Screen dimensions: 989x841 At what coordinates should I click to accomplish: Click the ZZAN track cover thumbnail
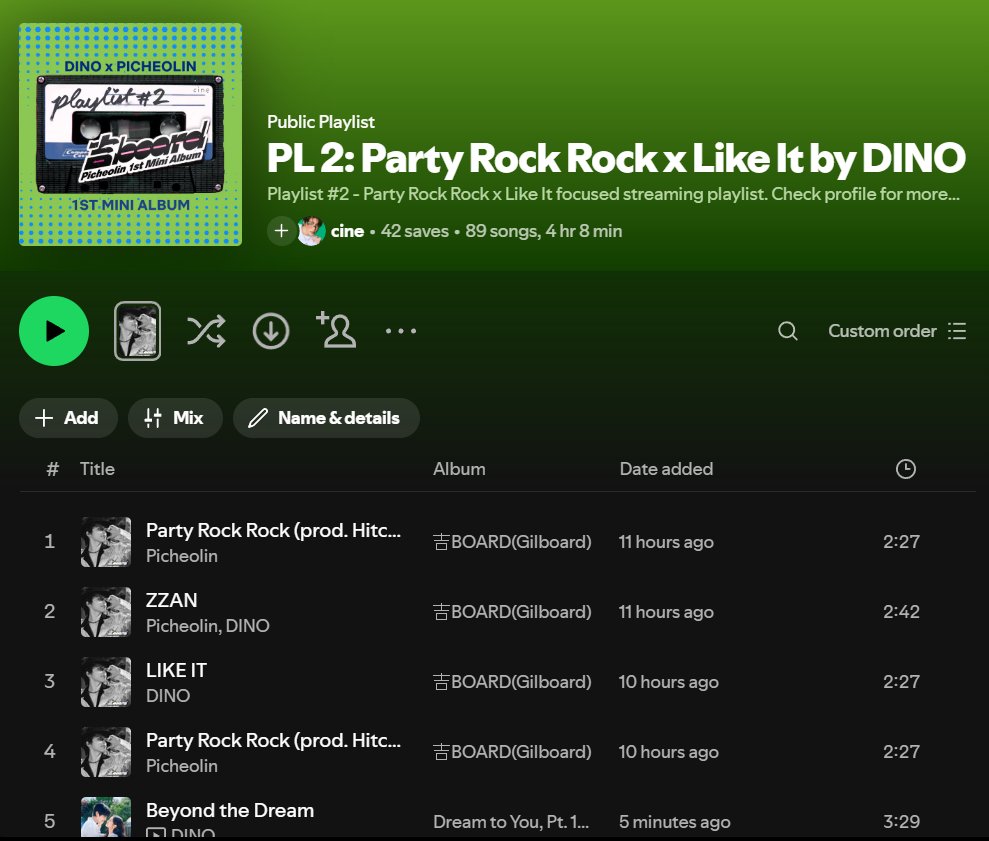pos(106,612)
